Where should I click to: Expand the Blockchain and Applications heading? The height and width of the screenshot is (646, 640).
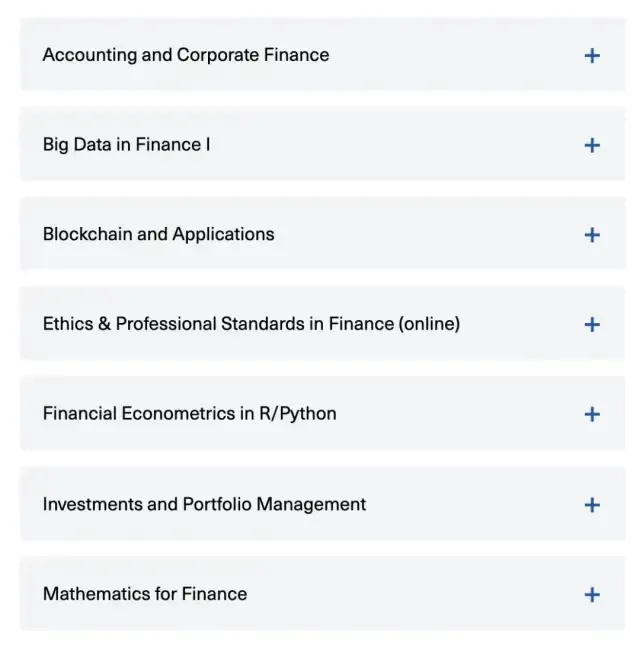click(x=158, y=235)
